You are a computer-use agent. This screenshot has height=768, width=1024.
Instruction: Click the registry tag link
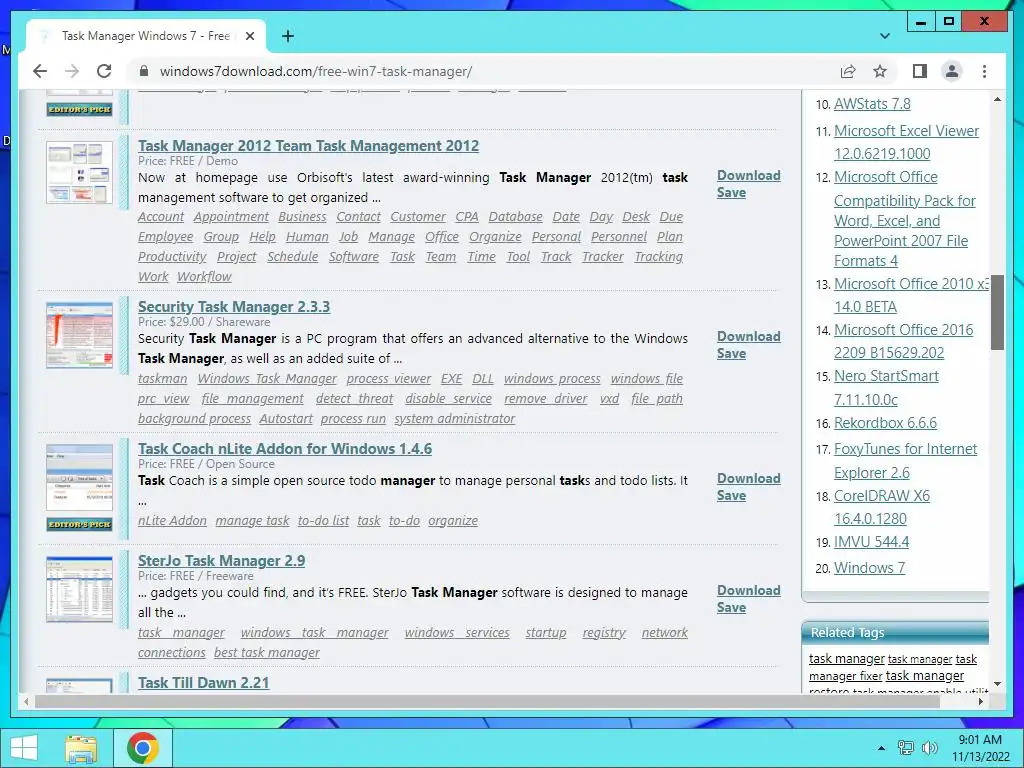[604, 633]
